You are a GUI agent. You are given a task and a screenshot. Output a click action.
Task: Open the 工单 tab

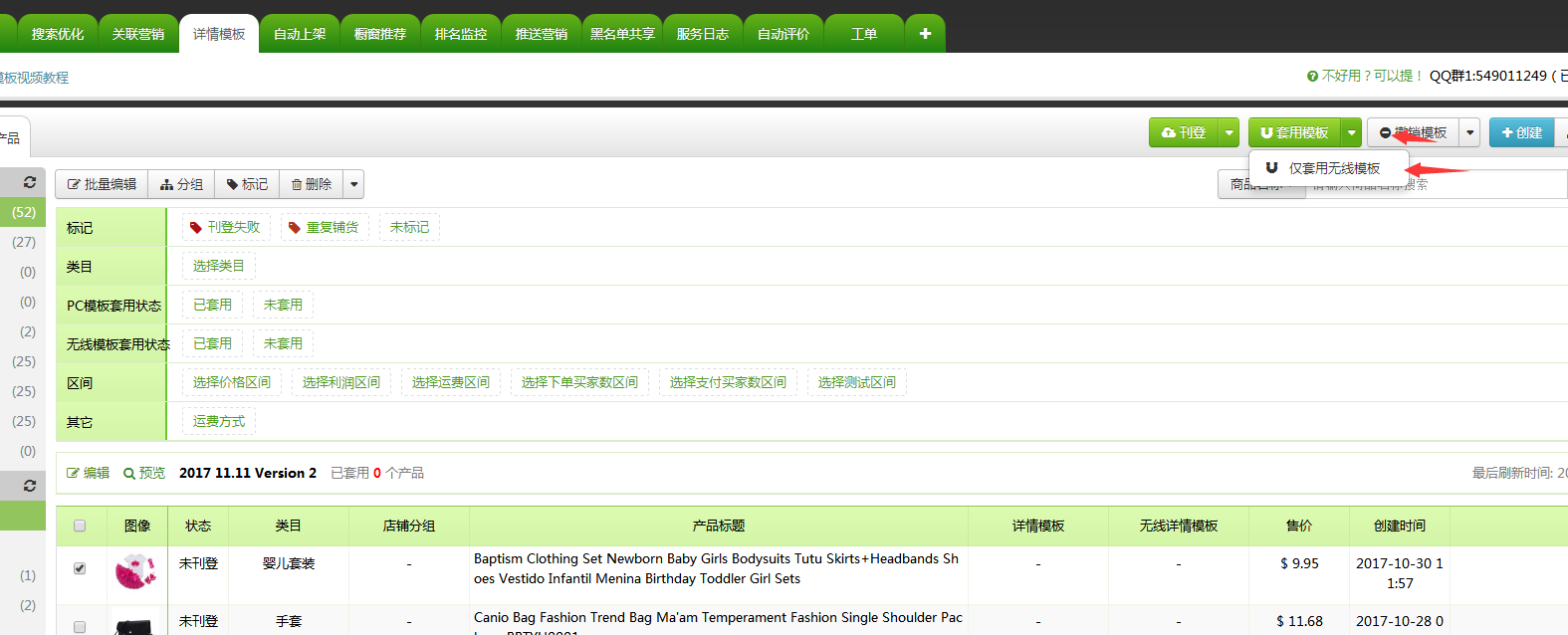(864, 34)
